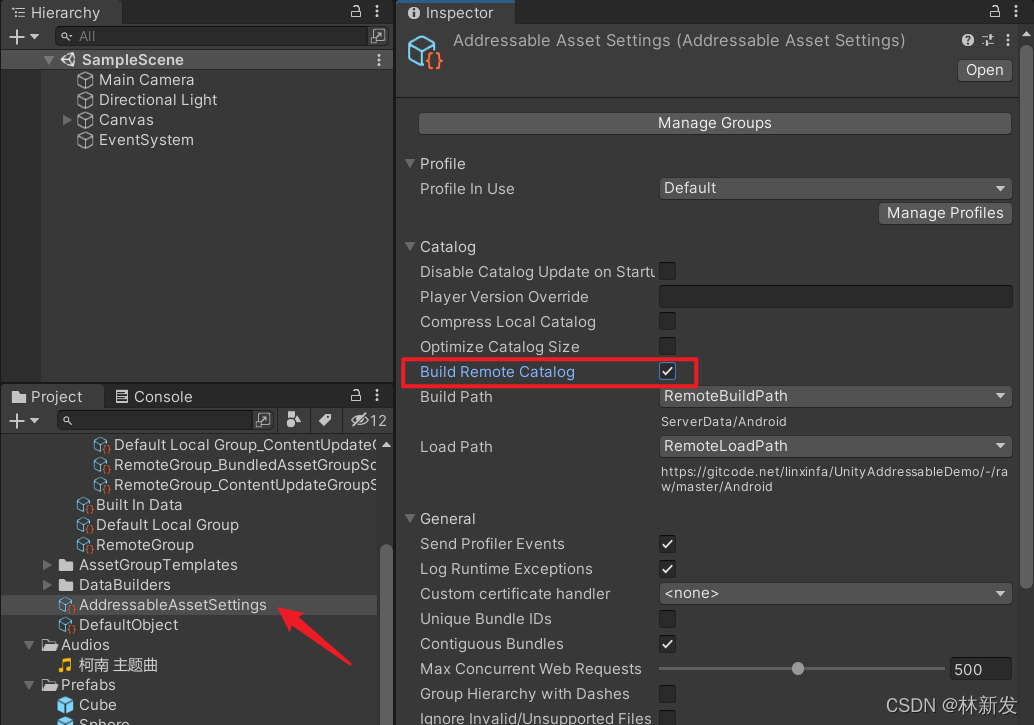Enable Group Hierarchy with Dashes checkbox
This screenshot has width=1034, height=725.
click(667, 694)
